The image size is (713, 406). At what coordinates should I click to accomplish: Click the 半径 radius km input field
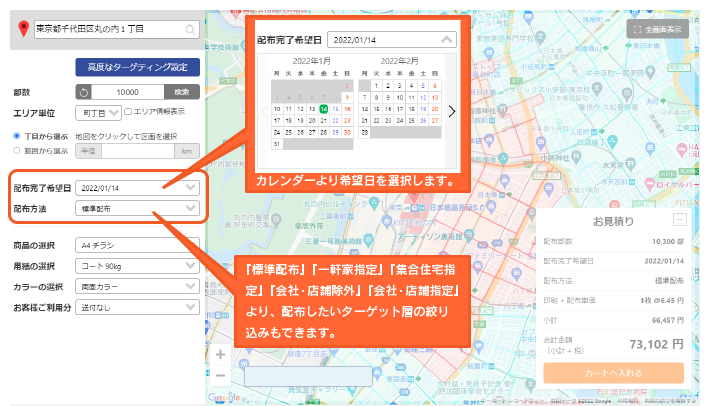point(138,151)
